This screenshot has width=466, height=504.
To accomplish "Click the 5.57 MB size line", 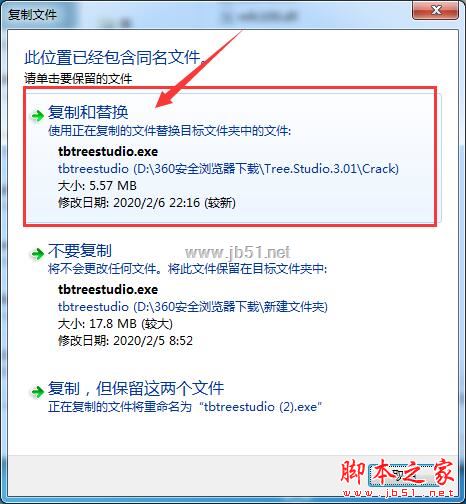I will (97, 186).
